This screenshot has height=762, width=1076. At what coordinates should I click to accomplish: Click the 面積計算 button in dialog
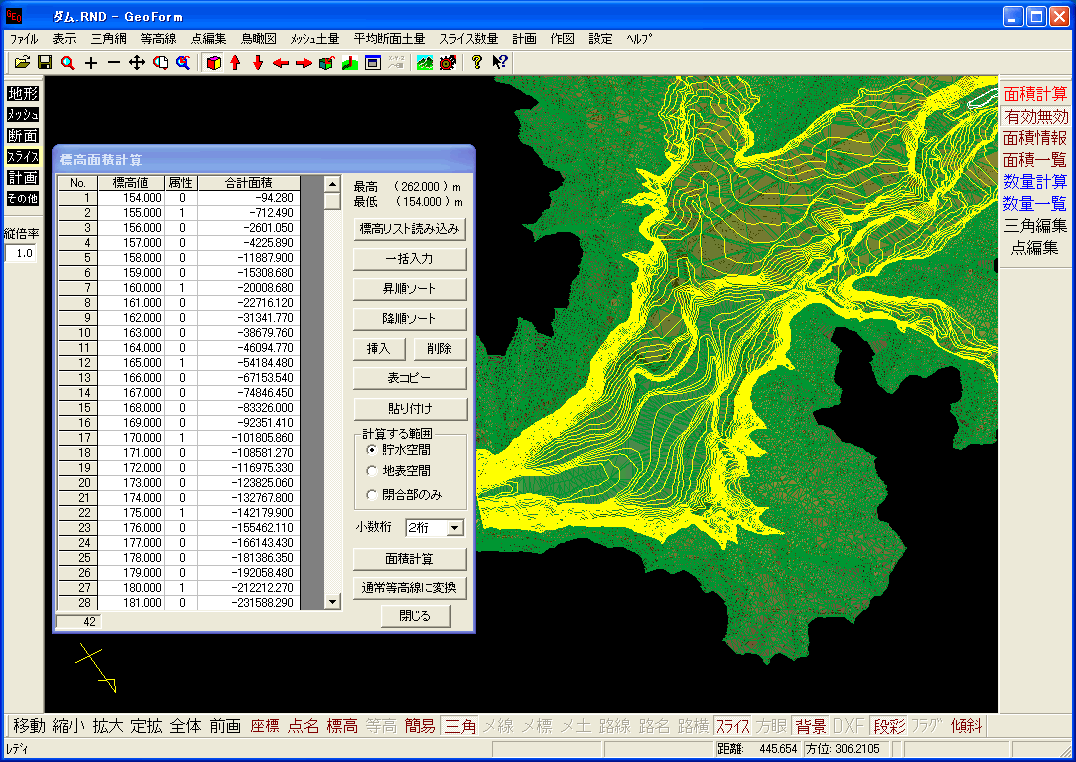click(x=410, y=559)
